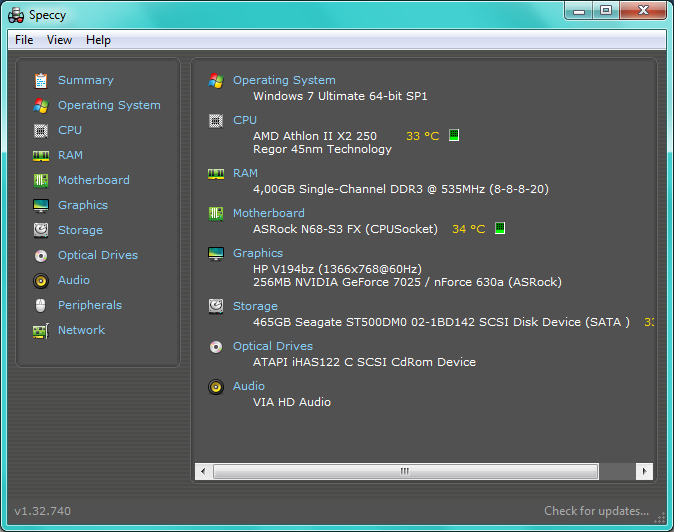Select Audio in the sidebar

tap(74, 280)
